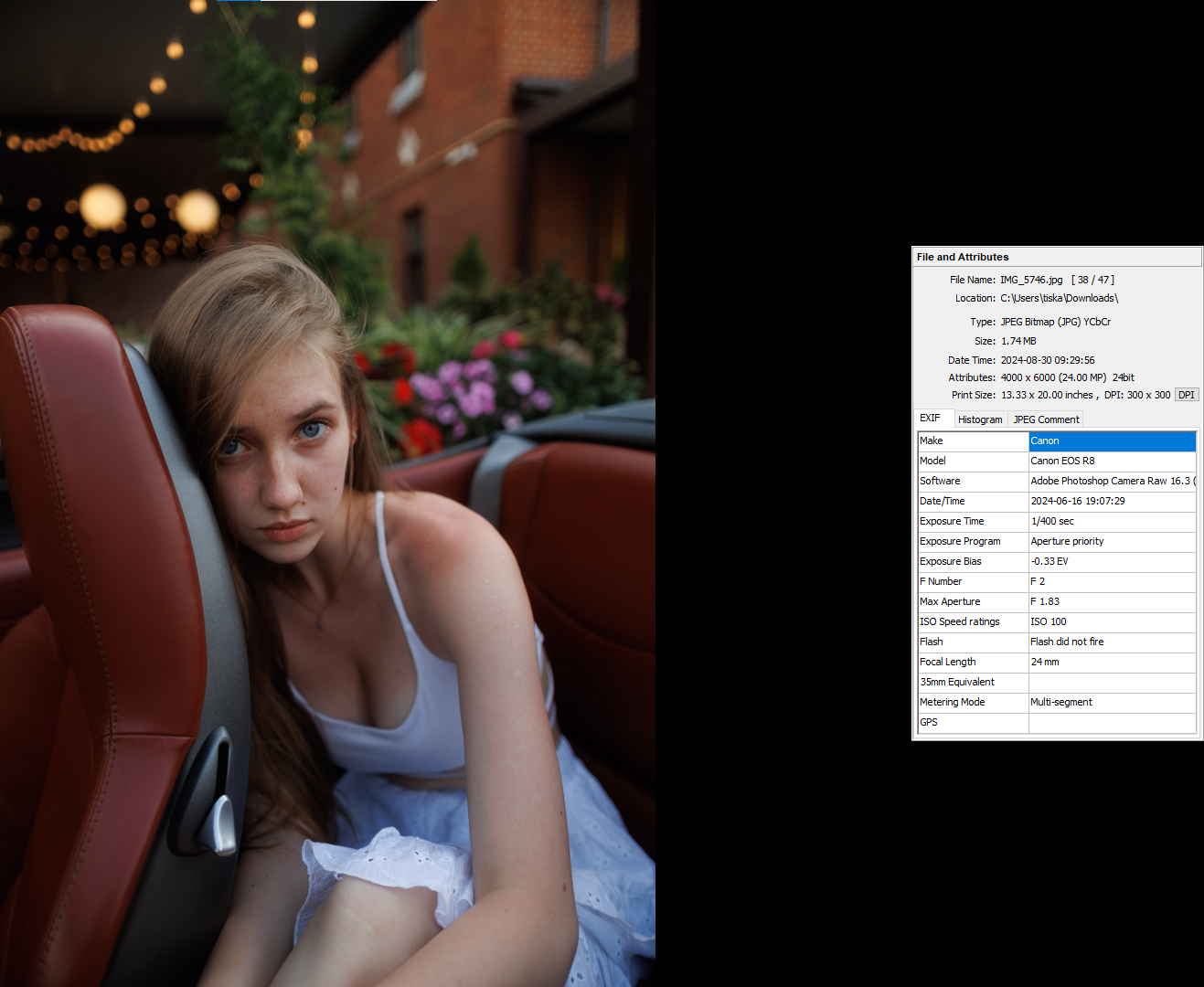This screenshot has height=987, width=1204.
Task: Click the Exposure Time label
Action: tap(973, 521)
